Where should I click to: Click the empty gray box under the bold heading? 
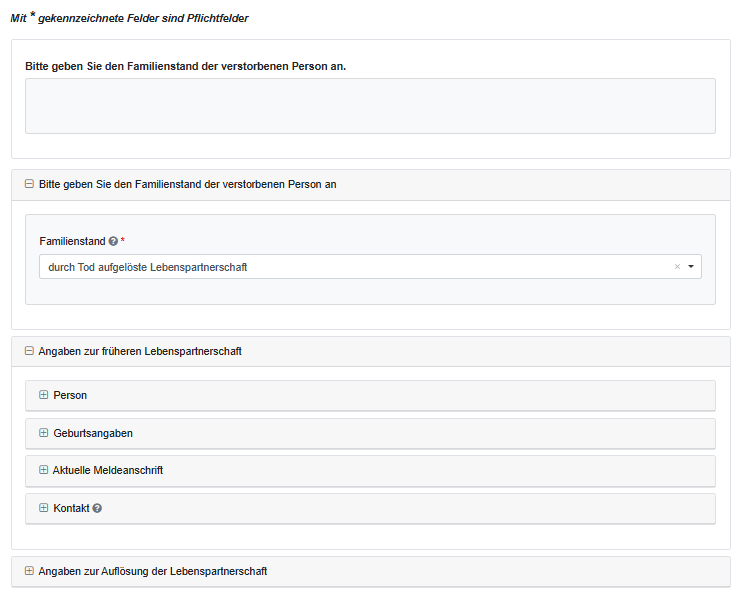coord(370,106)
